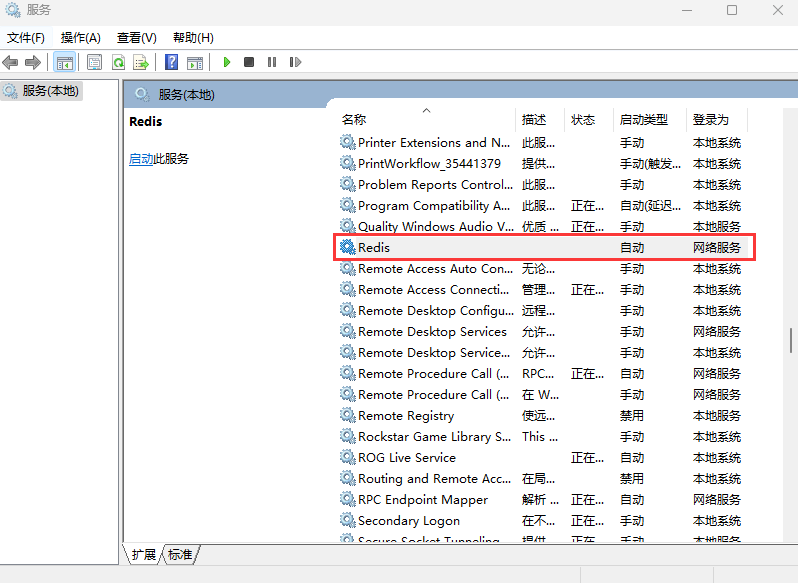Open the Properties toolbar icon
Viewport: 798px width, 583px height.
tap(94, 63)
